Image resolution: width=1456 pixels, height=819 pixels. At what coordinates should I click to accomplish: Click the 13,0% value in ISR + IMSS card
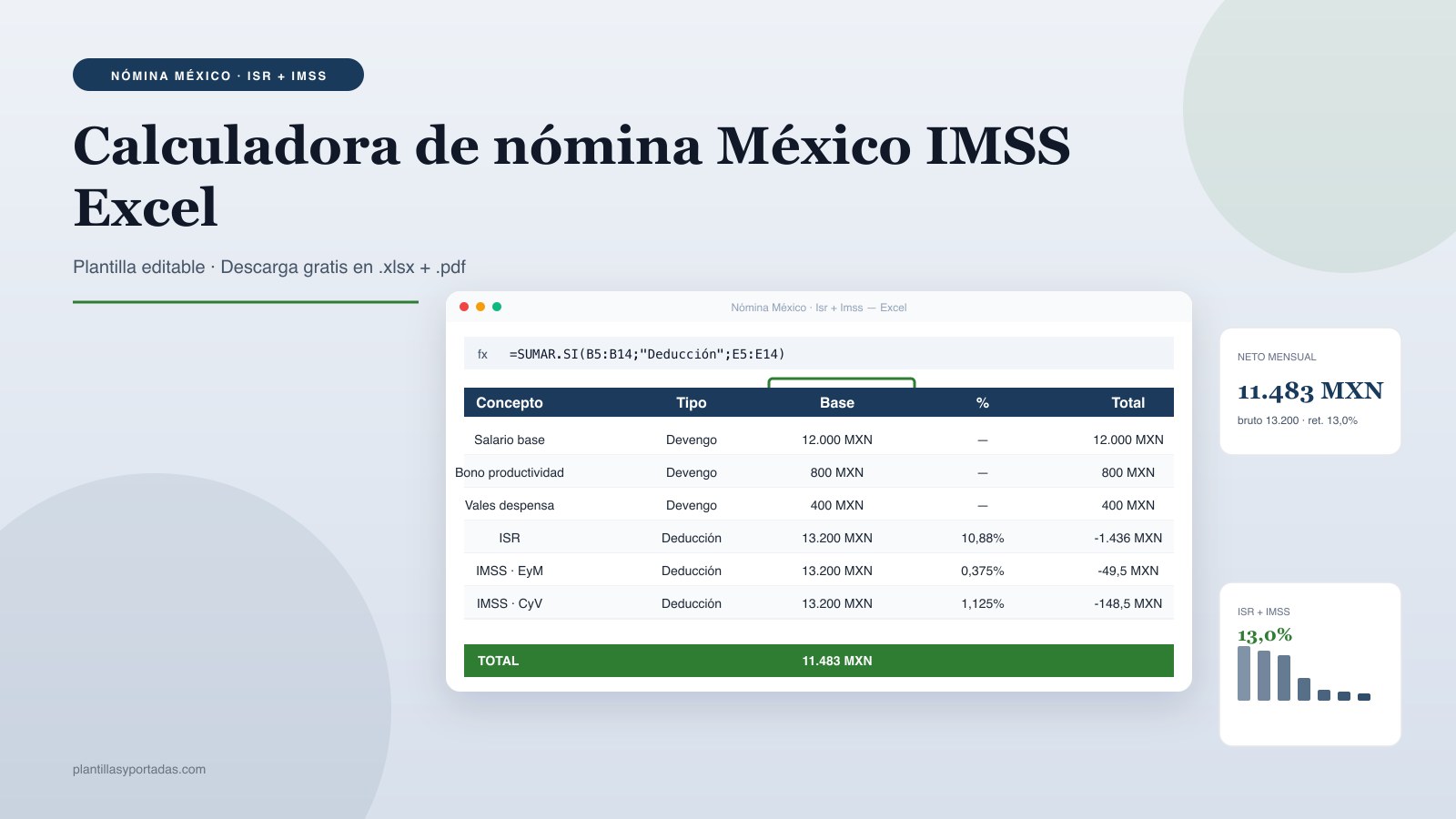pyautogui.click(x=1265, y=634)
